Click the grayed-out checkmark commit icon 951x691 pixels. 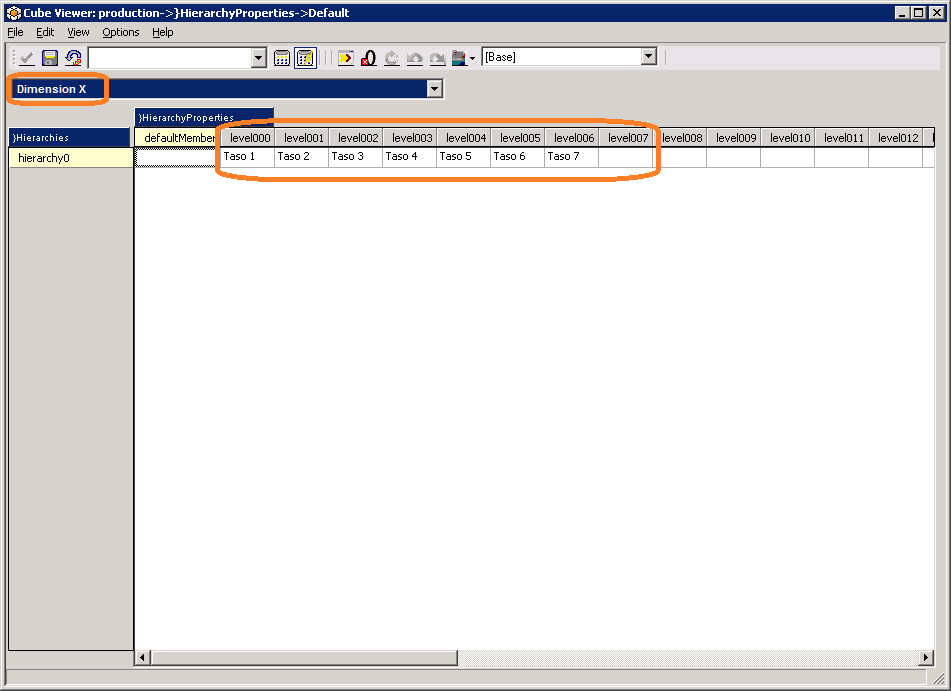tap(27, 58)
